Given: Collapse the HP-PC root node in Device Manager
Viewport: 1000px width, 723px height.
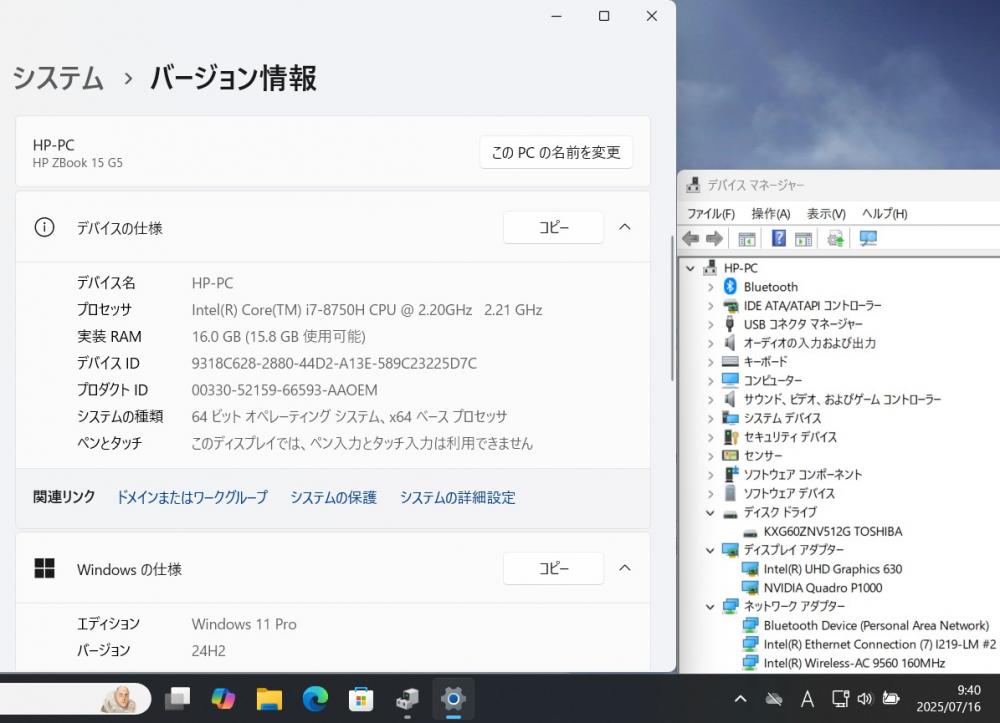Looking at the screenshot, I should coord(690,268).
